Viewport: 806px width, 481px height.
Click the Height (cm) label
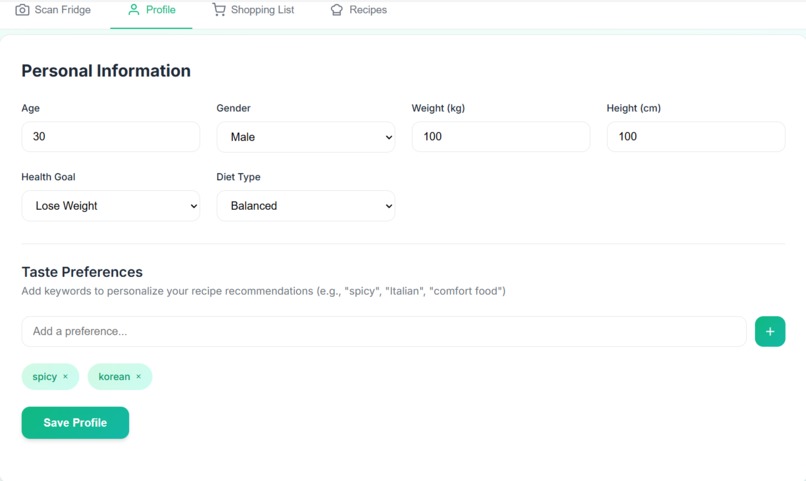633,108
